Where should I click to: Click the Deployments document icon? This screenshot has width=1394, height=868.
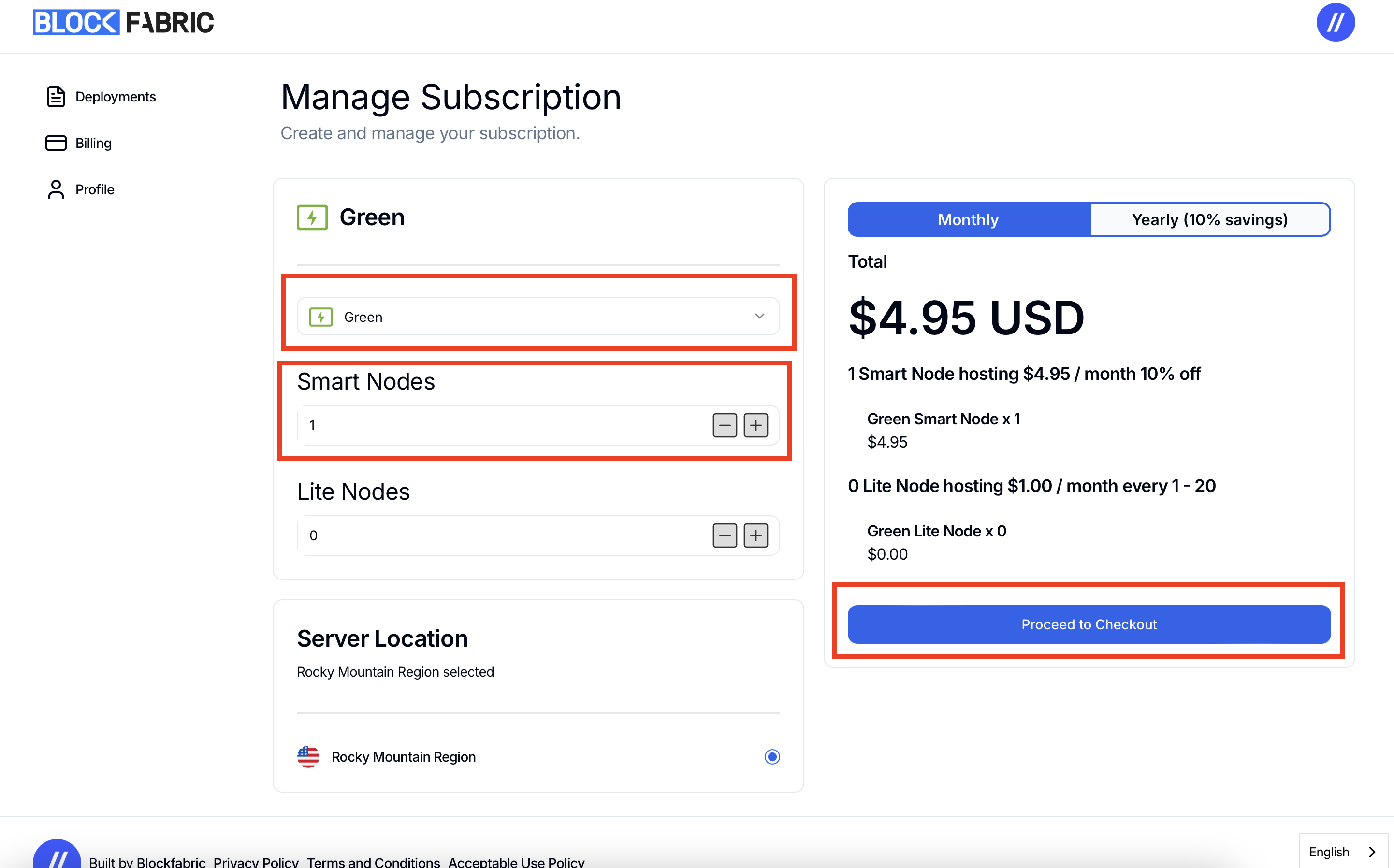(56, 97)
